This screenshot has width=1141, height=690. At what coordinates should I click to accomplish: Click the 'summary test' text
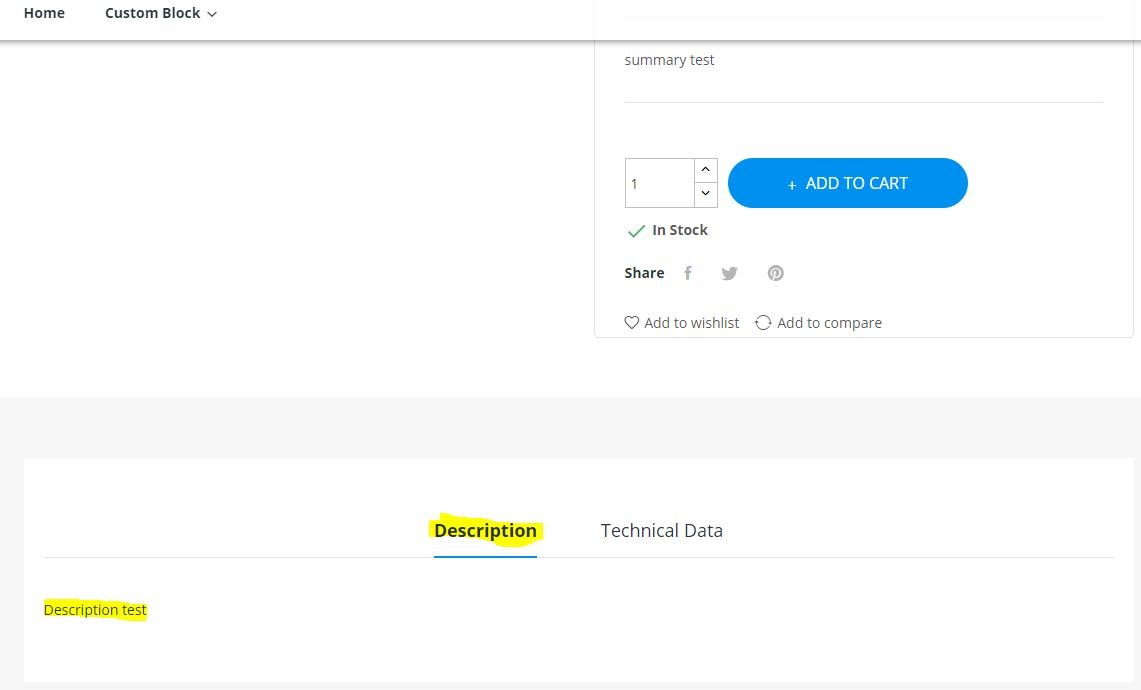tap(669, 60)
